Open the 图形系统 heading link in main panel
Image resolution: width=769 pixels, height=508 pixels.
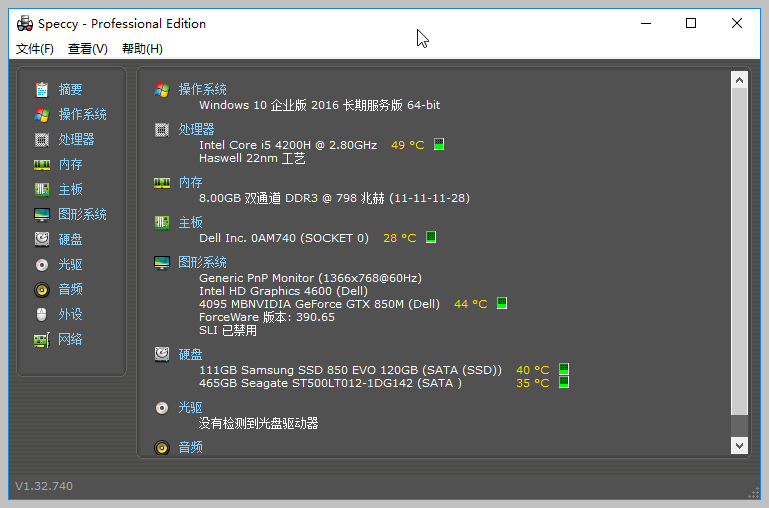pos(202,262)
